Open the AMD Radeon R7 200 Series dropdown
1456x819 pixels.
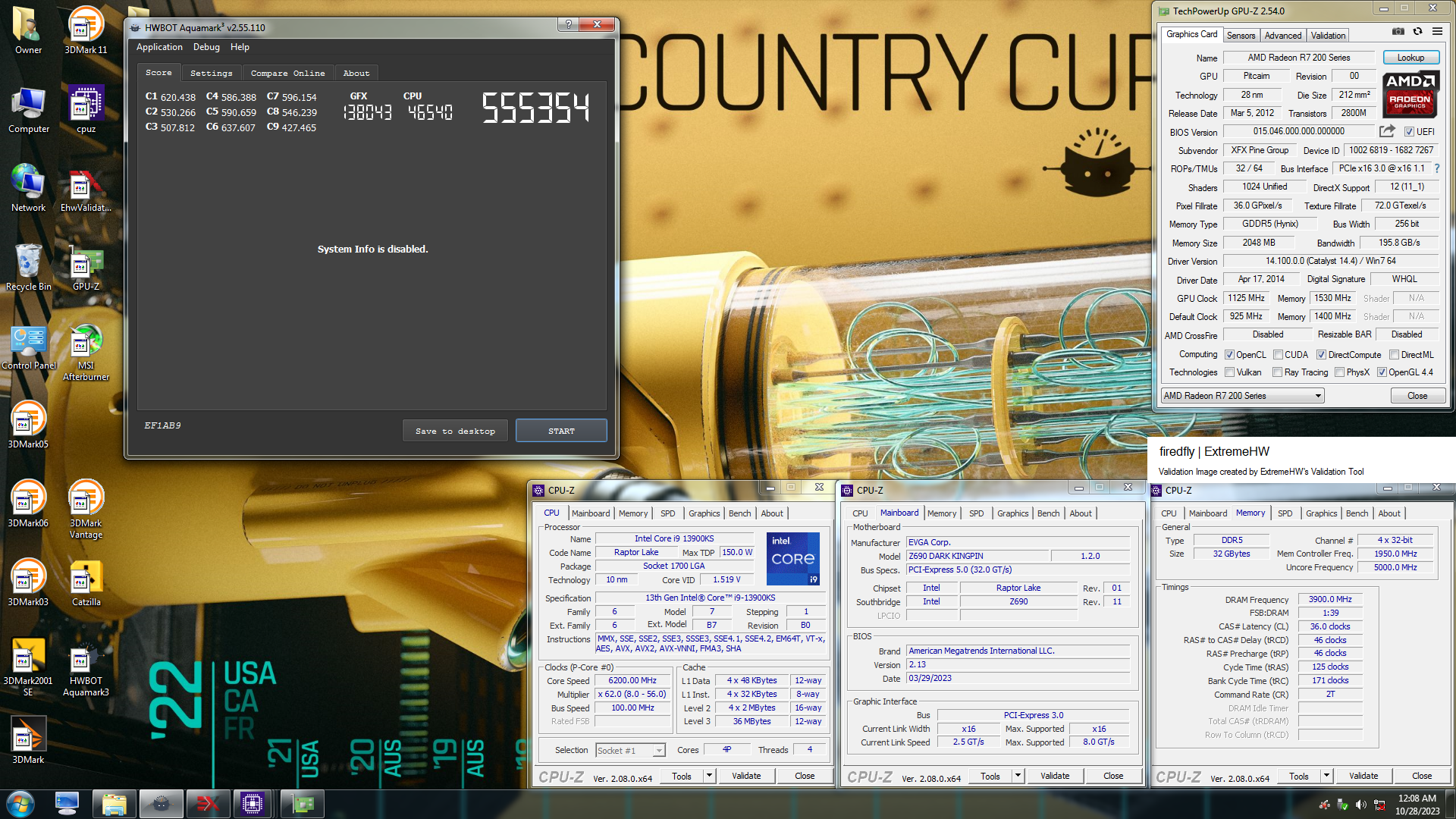pos(1242,396)
